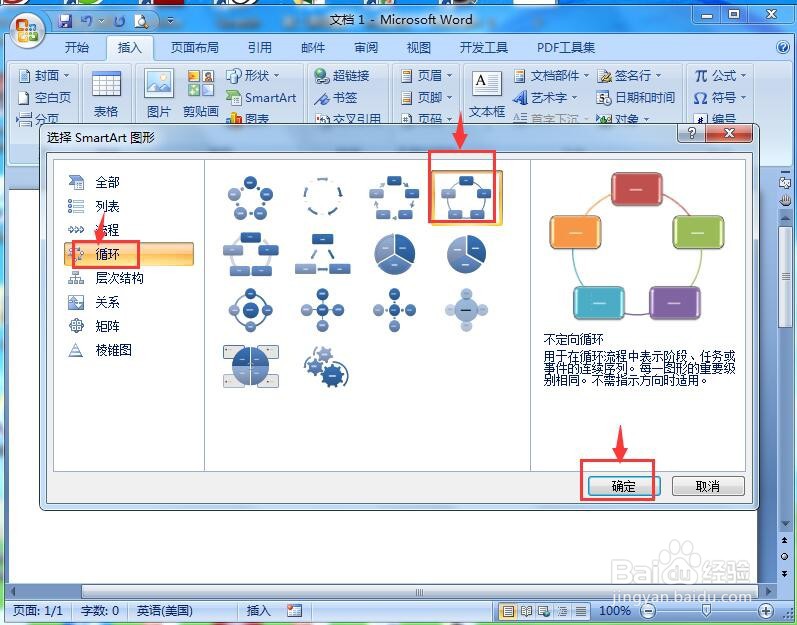This screenshot has width=797, height=625.
Task: Open the 形状 shapes dropdown
Action: 253,76
